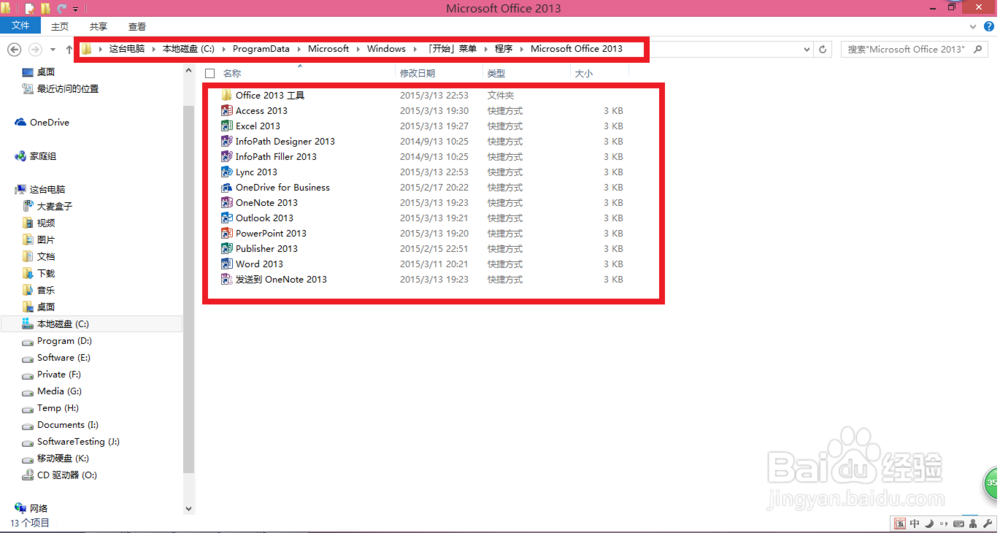
Task: Open the 查看 ribbon tab
Action: pyautogui.click(x=137, y=27)
